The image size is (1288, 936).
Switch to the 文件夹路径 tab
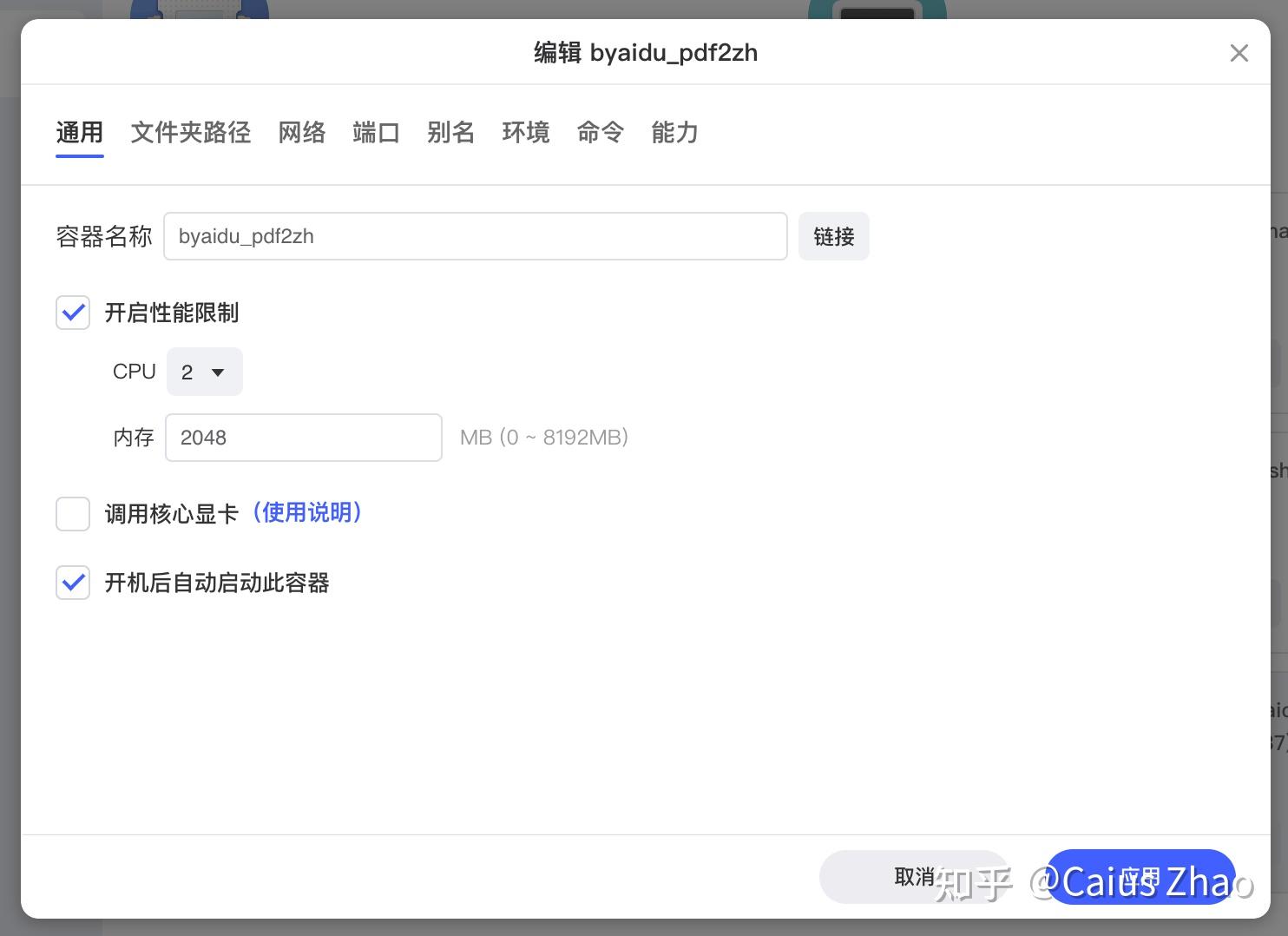191,132
